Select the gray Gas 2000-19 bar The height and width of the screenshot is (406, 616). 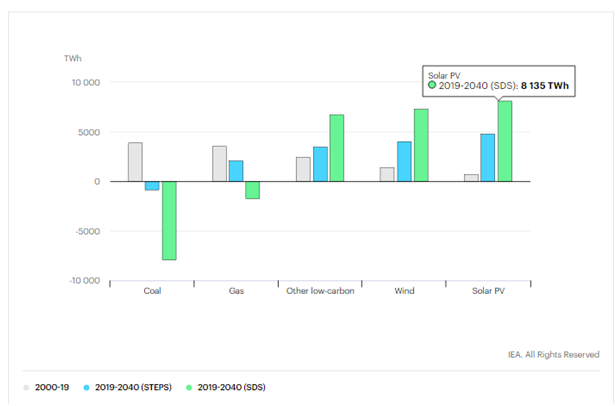pos(219,164)
